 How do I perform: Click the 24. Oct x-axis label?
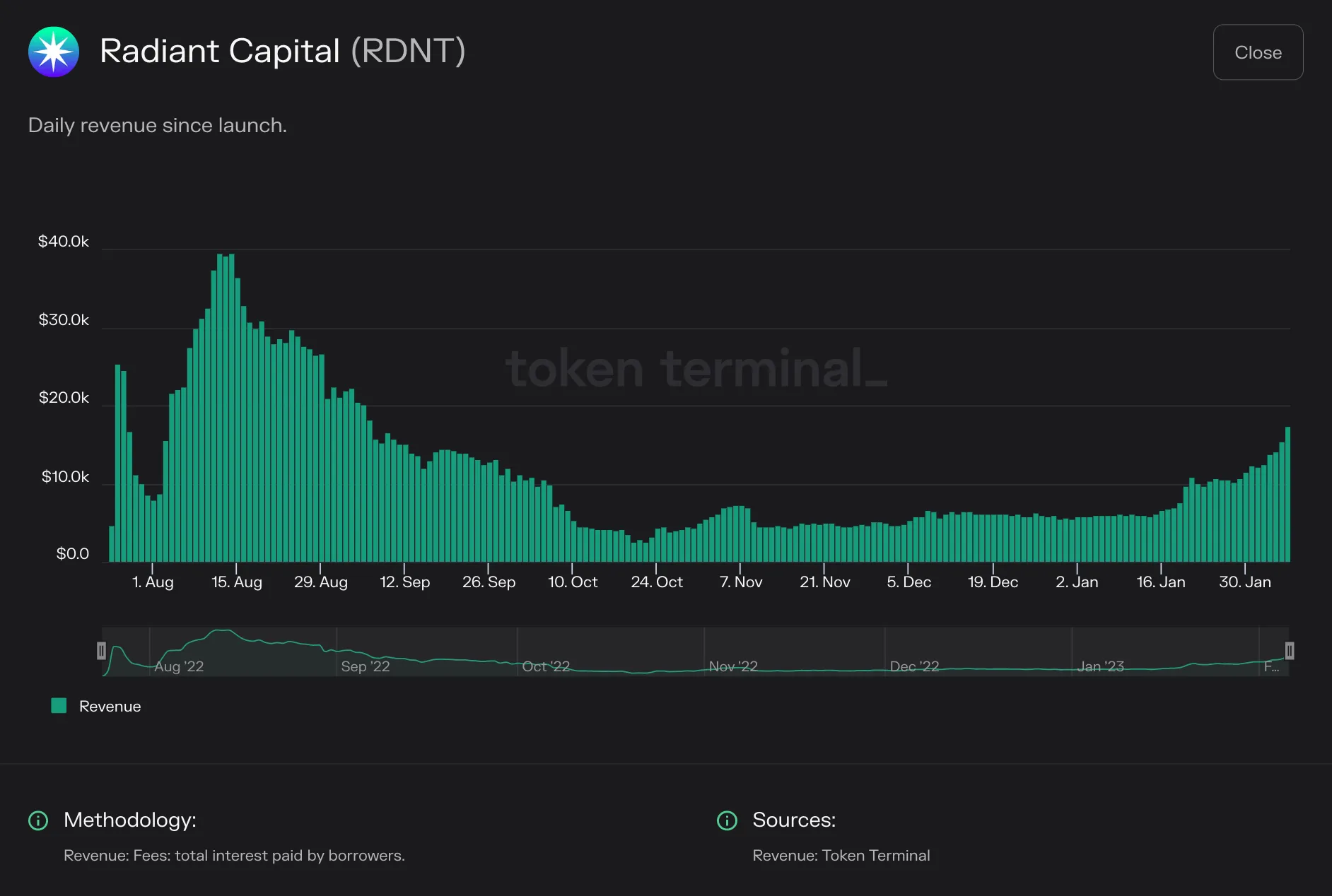tap(657, 582)
